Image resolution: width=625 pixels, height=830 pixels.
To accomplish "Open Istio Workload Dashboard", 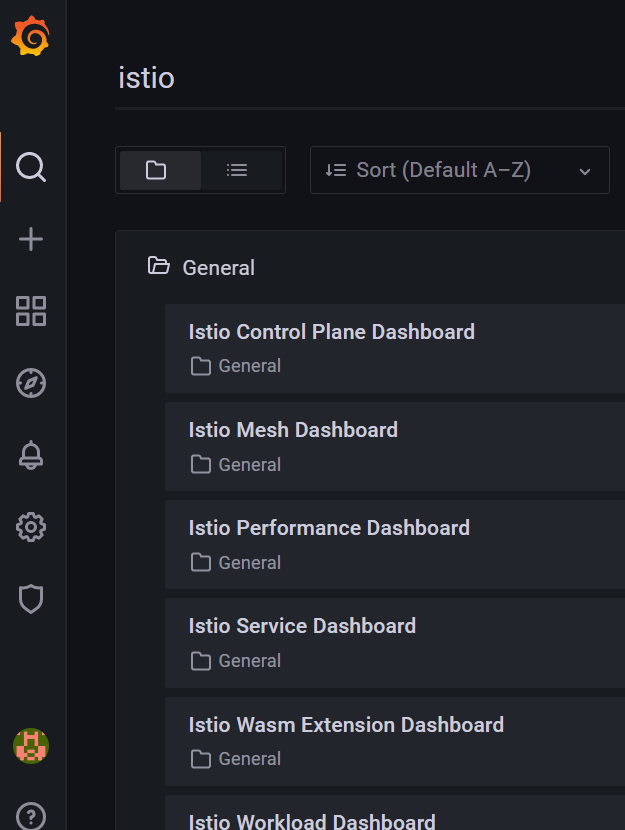I will [395, 813].
